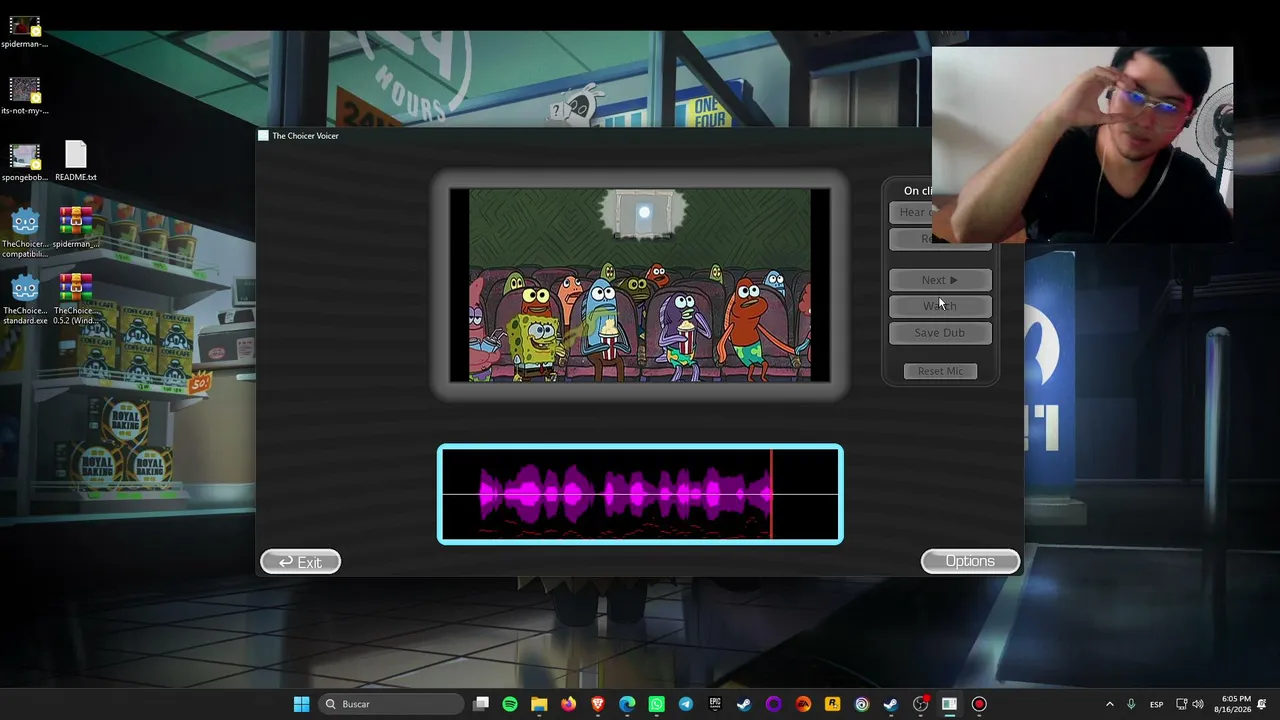Viewport: 1280px width, 720px height.
Task: Click the SpongeBob theater video preview
Action: [x=640, y=285]
